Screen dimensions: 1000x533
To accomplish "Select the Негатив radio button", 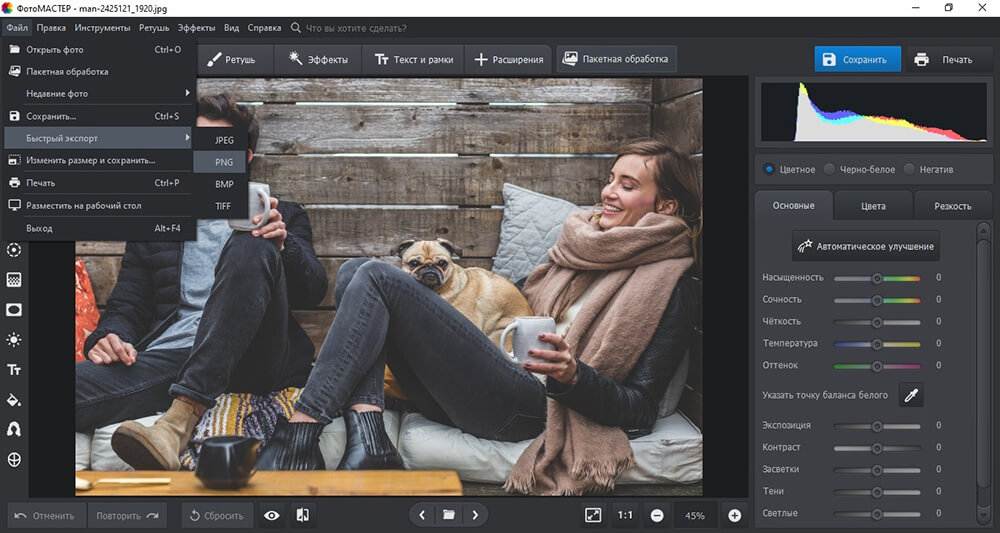I will coord(909,169).
